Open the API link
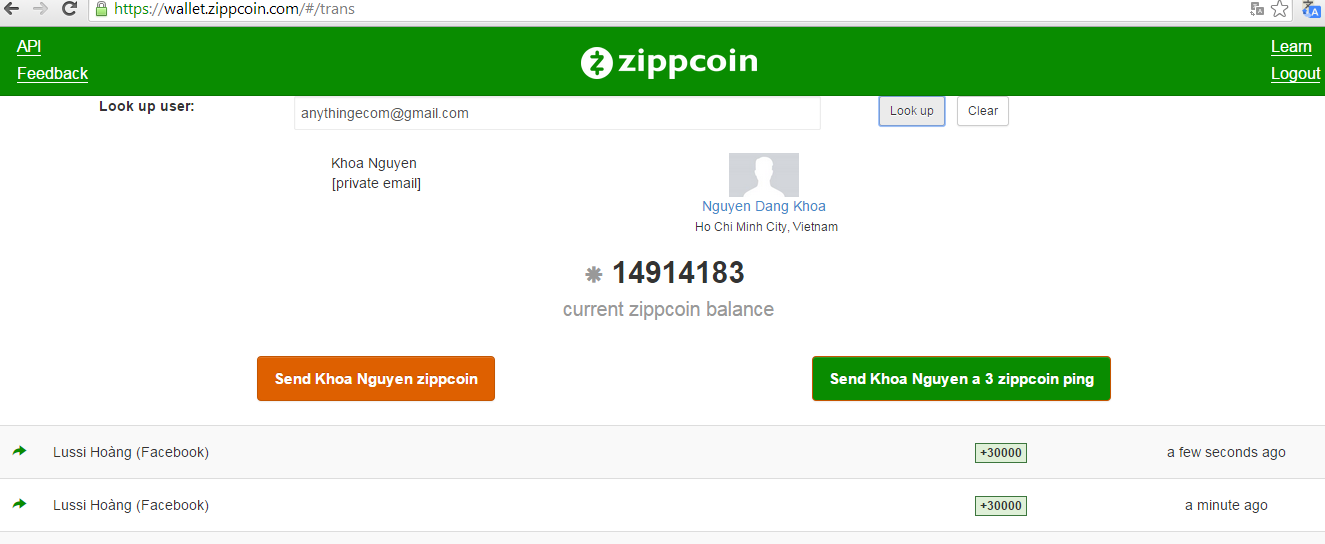 (29, 47)
